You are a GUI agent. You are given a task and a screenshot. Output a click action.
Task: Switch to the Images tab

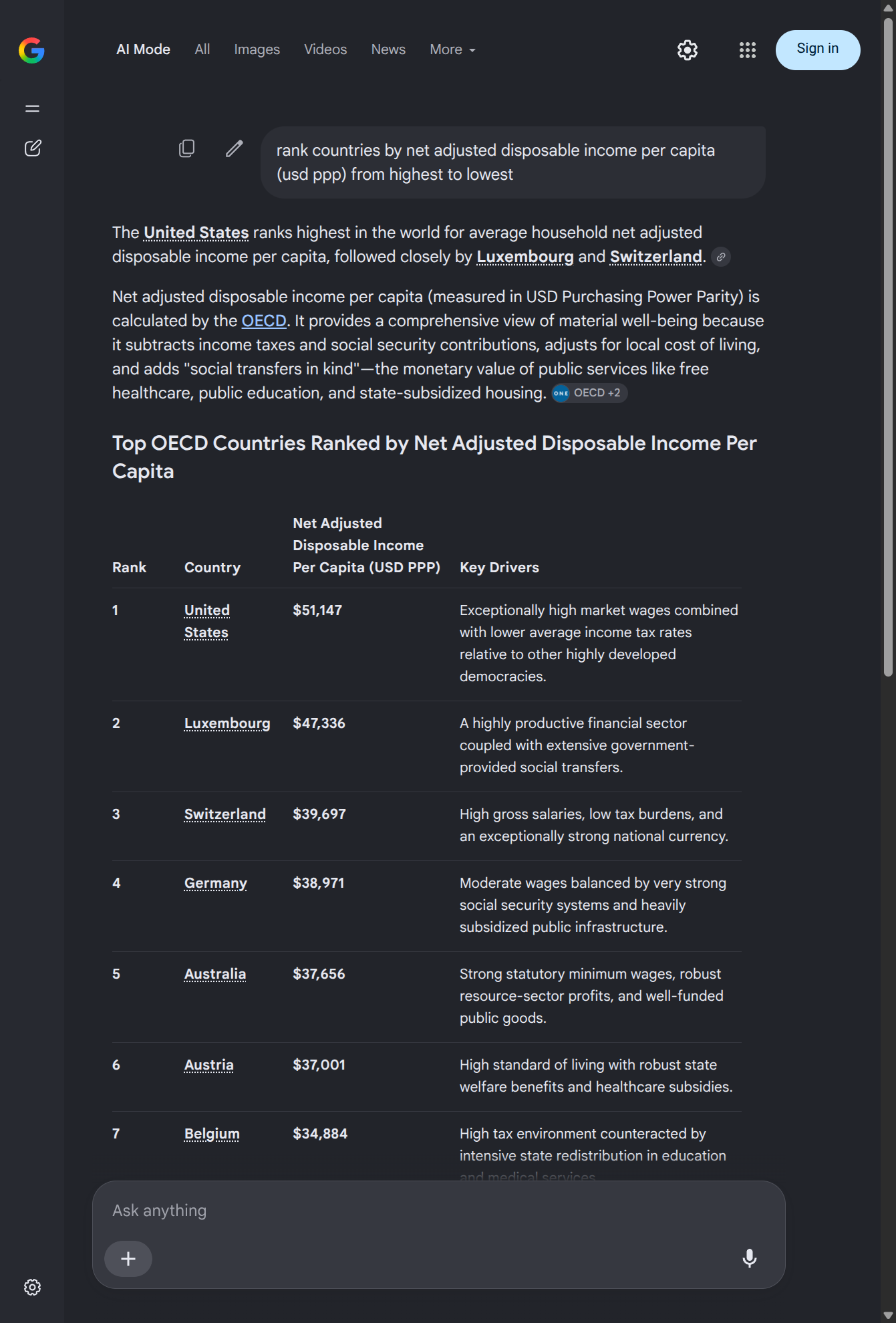click(257, 50)
